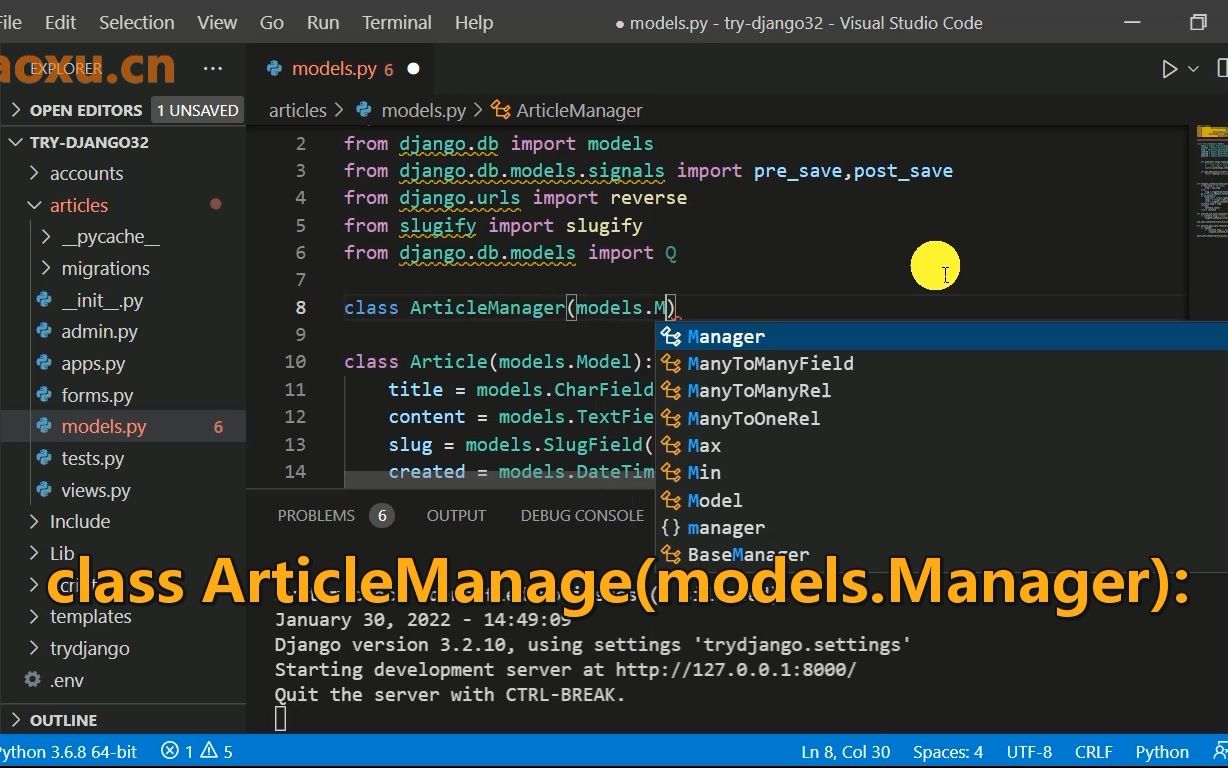Screen dimensions: 1228x768
Task: Change line ending via CRLF button
Action: 1092,751
